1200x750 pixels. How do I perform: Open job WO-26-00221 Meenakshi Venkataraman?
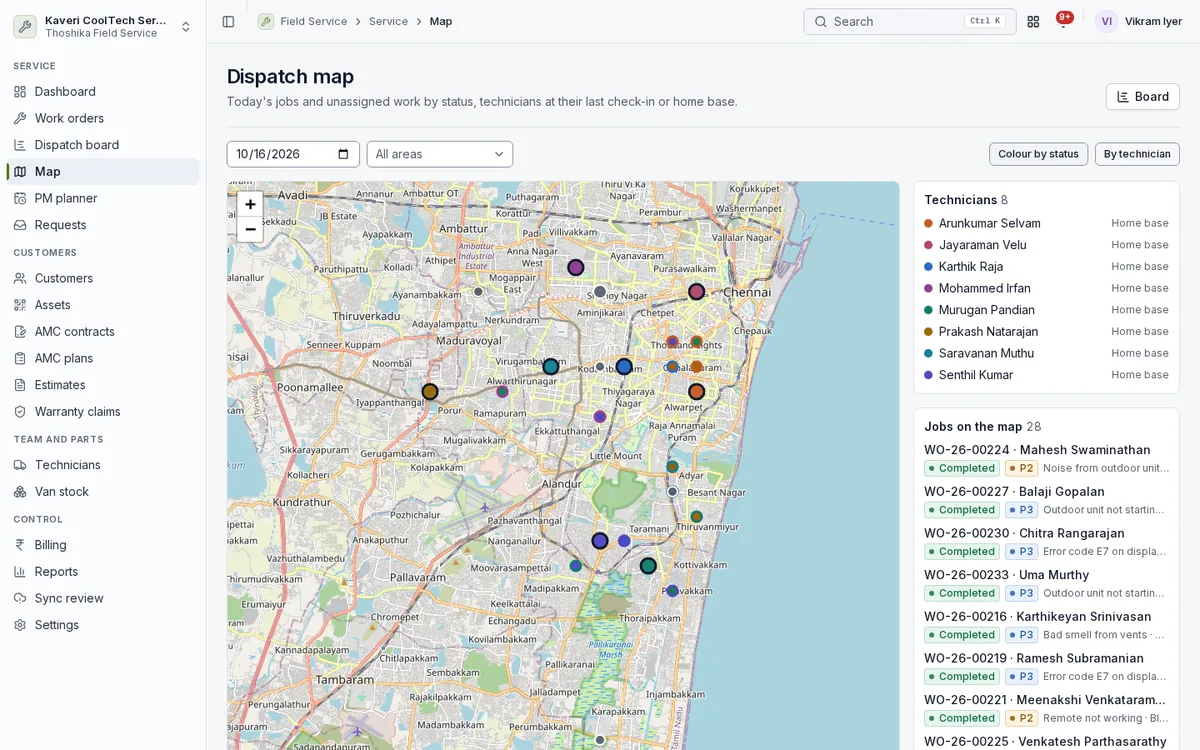click(x=1046, y=709)
